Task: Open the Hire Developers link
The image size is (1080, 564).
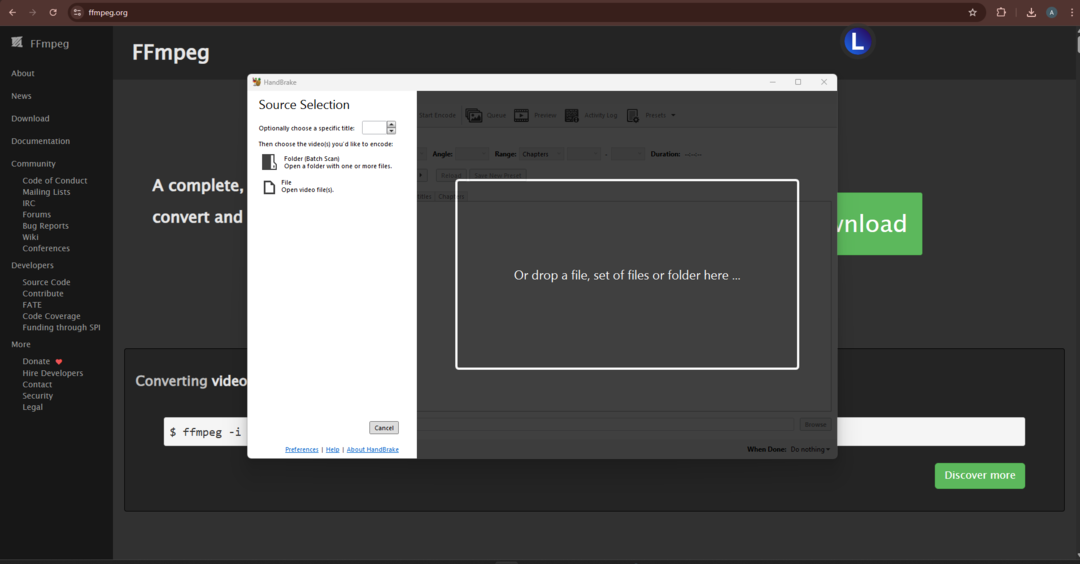Action: (x=52, y=373)
